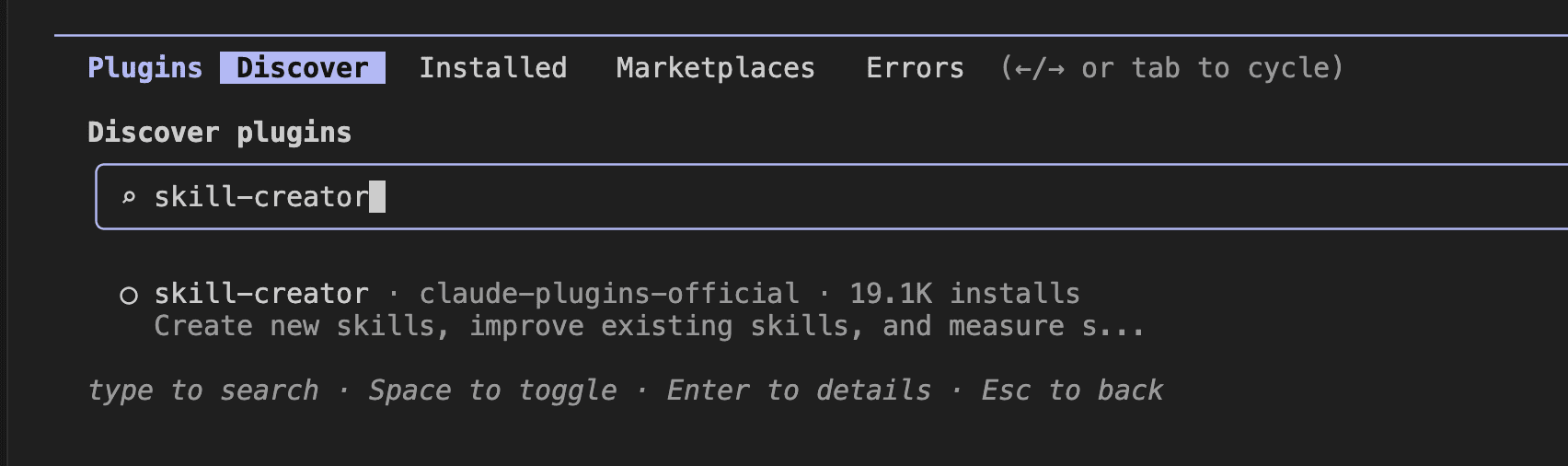Click the Discover plugins heading
Screen dimensions: 1568x466
219,133
